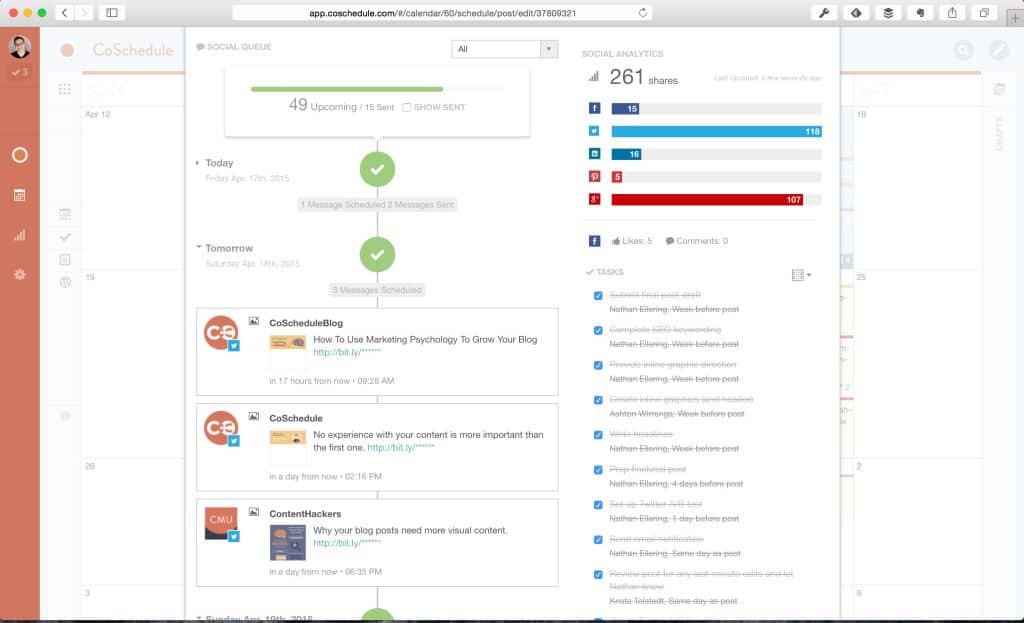Collapse the Tomorrow section
Viewport: 1024px width, 623px height.
pyautogui.click(x=198, y=248)
